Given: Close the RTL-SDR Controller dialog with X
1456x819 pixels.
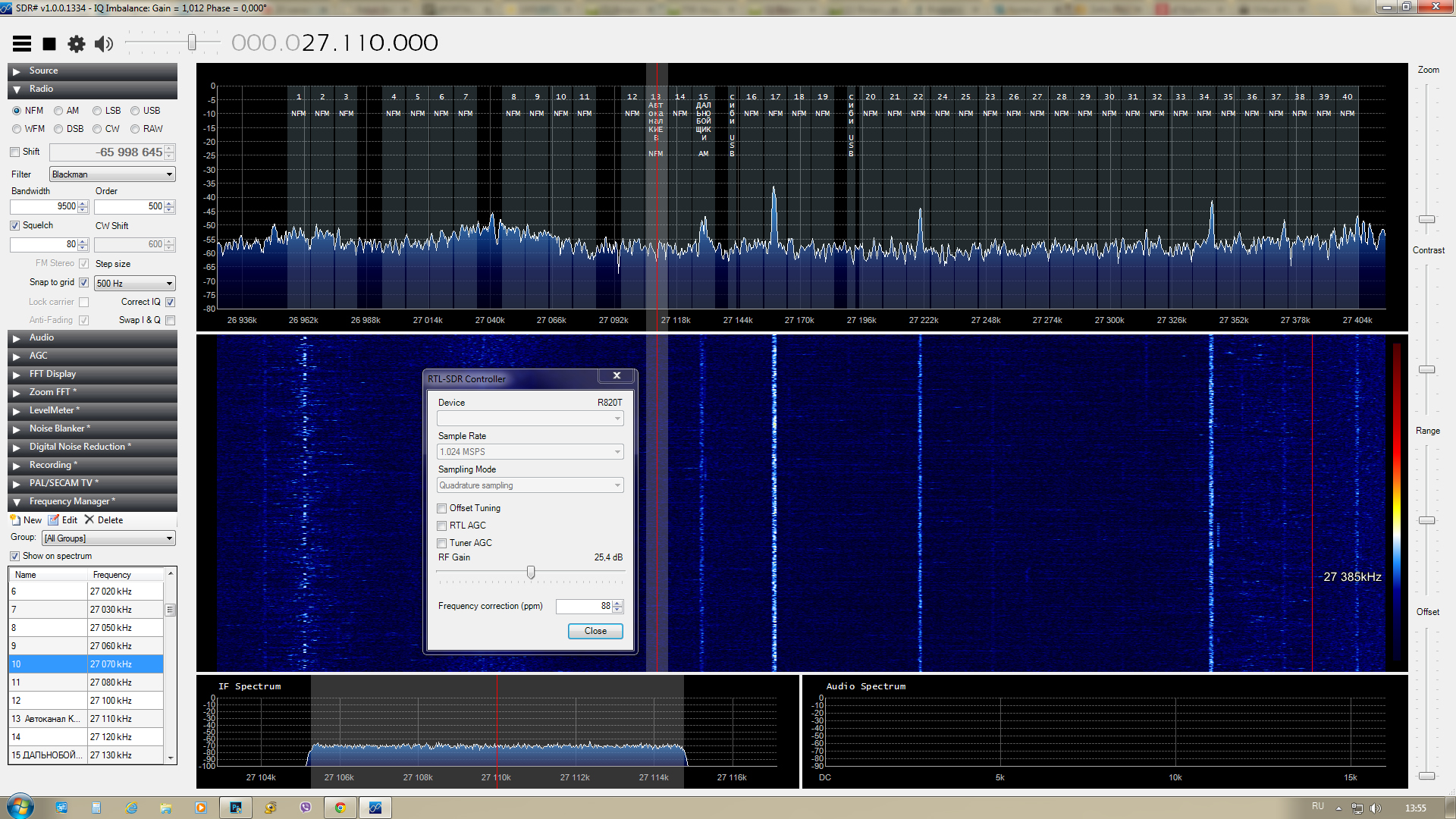Looking at the screenshot, I should point(617,376).
